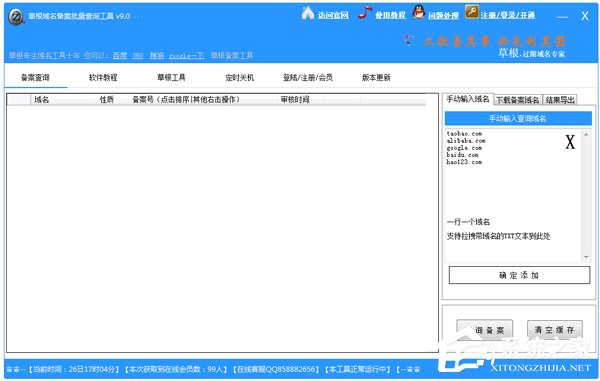
Task: Switch to the 软件教程 tab
Action: pos(103,78)
